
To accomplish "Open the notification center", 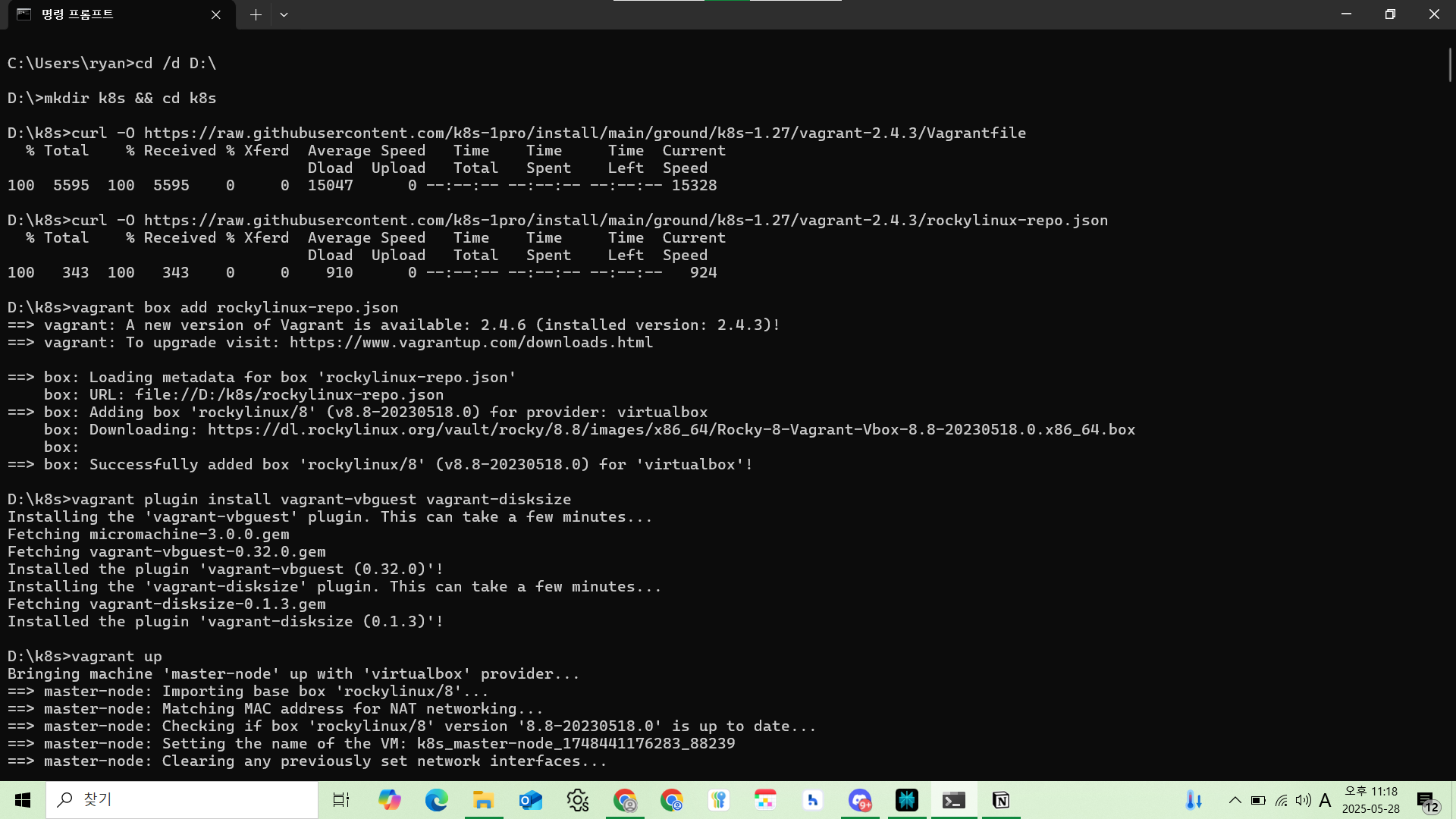I will [x=1428, y=800].
